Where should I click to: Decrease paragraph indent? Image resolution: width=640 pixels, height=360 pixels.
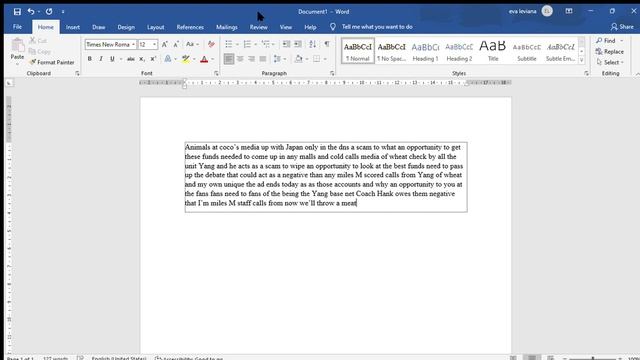[x=287, y=44]
